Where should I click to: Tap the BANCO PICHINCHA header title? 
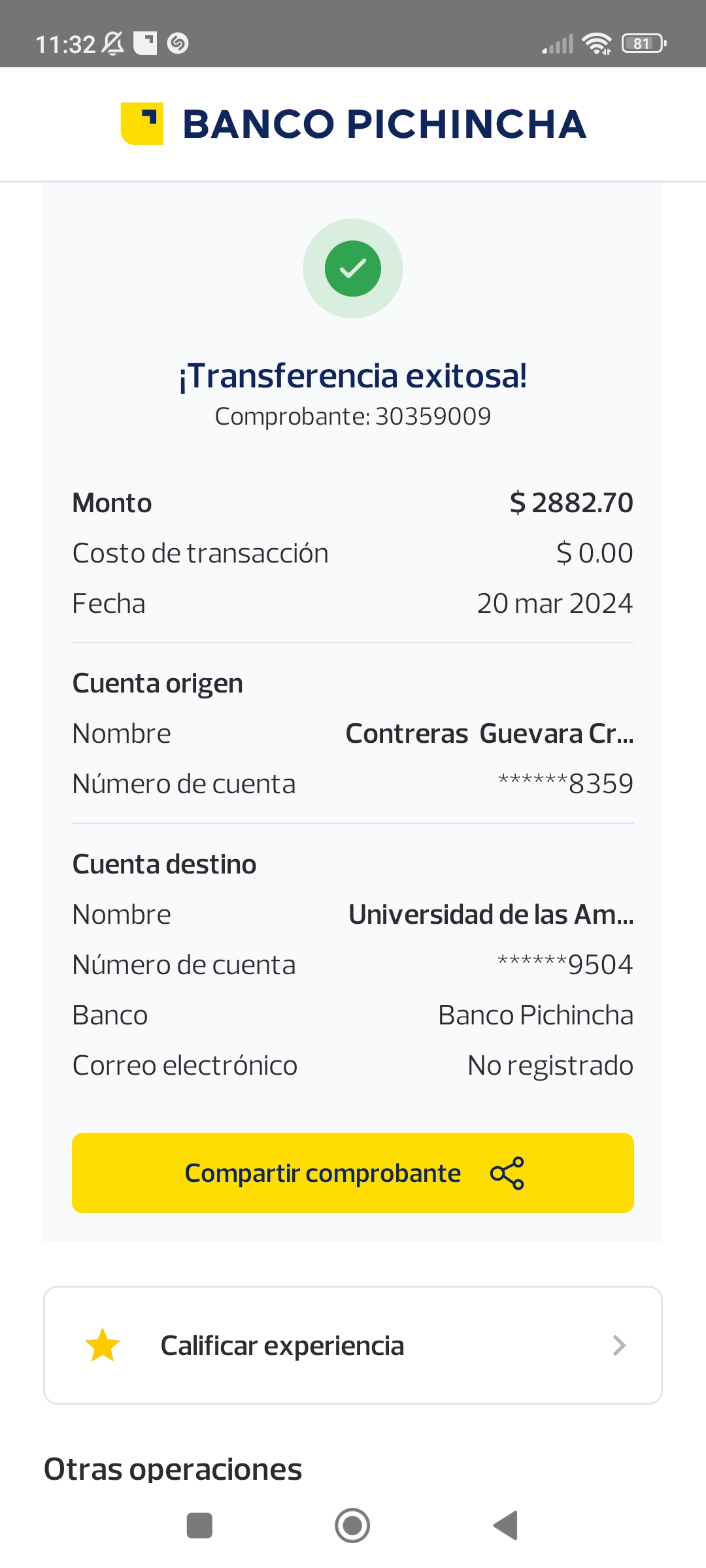tap(384, 124)
